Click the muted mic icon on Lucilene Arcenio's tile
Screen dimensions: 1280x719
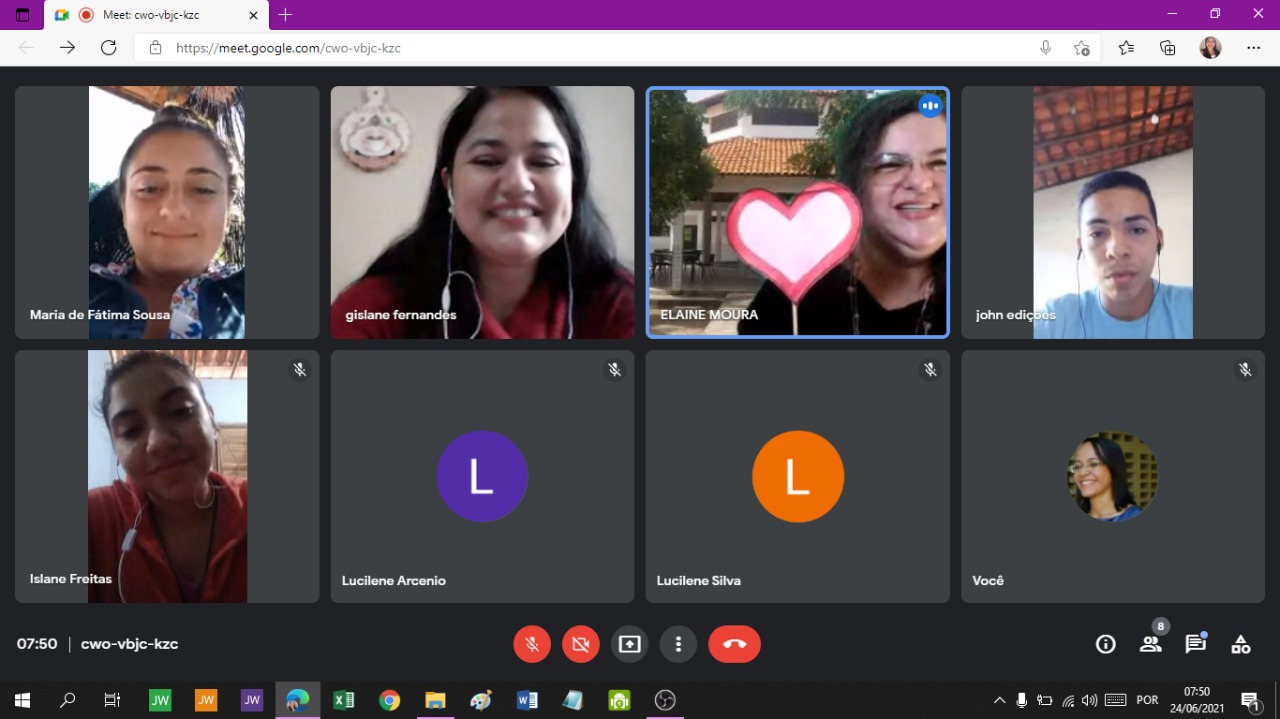(x=615, y=370)
